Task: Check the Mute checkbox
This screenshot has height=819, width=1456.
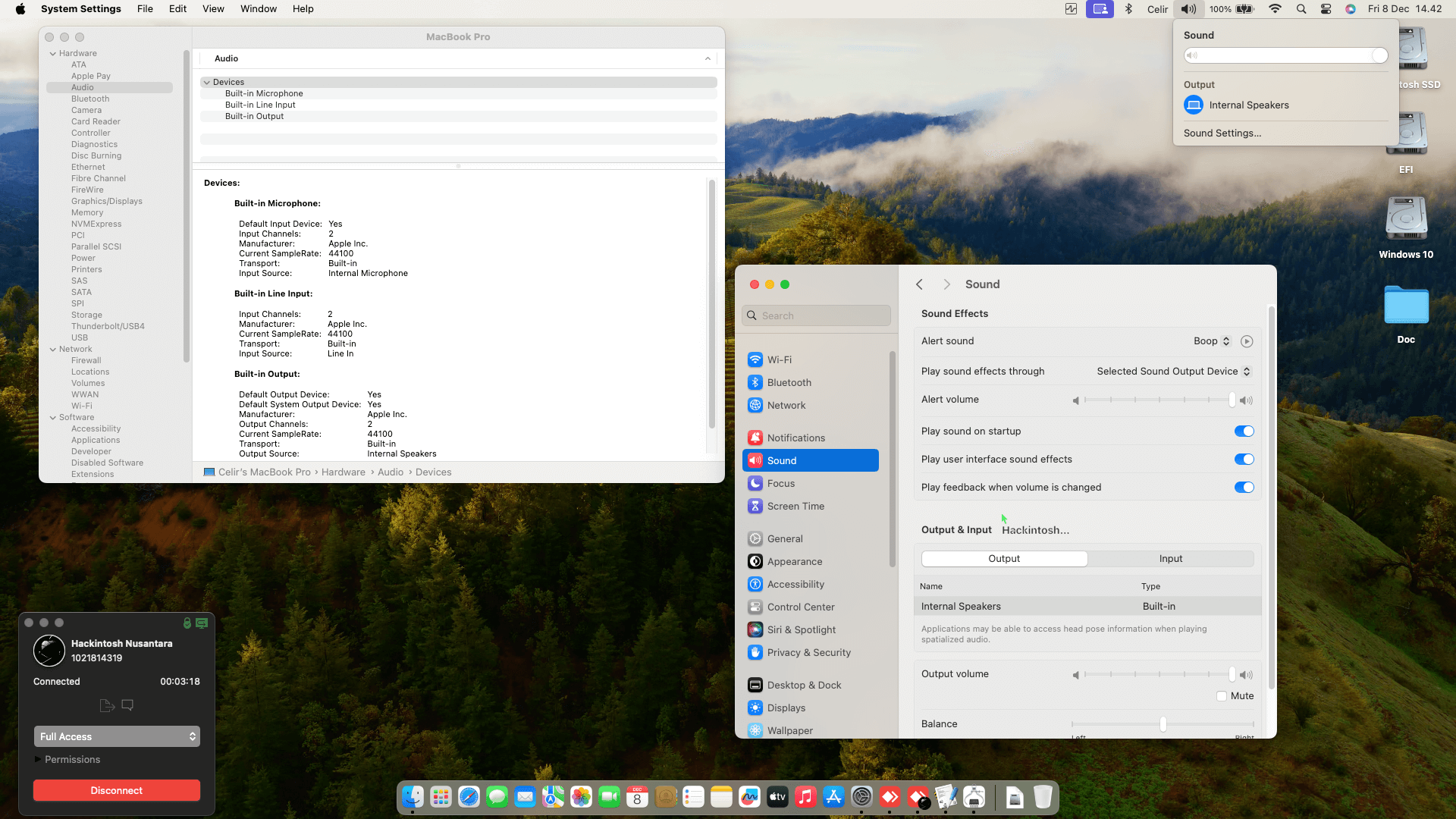Action: click(x=1222, y=696)
